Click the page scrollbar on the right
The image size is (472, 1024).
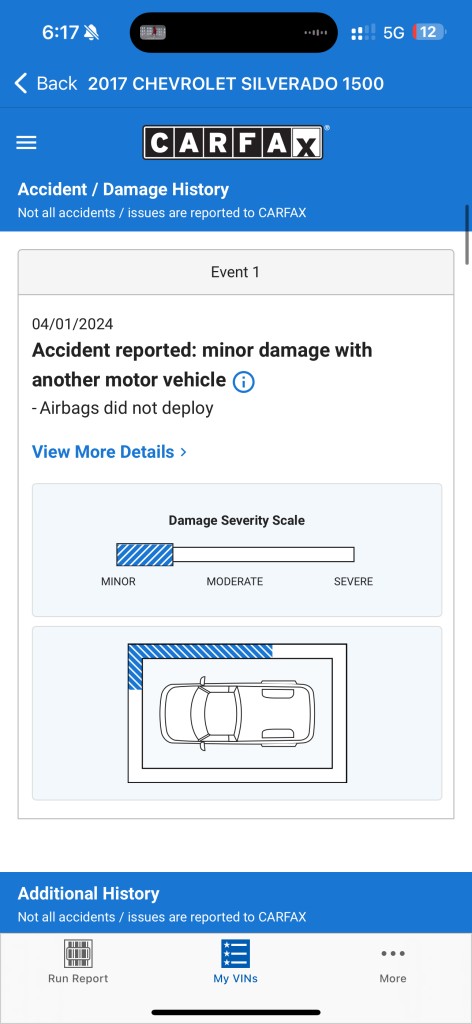point(467,235)
